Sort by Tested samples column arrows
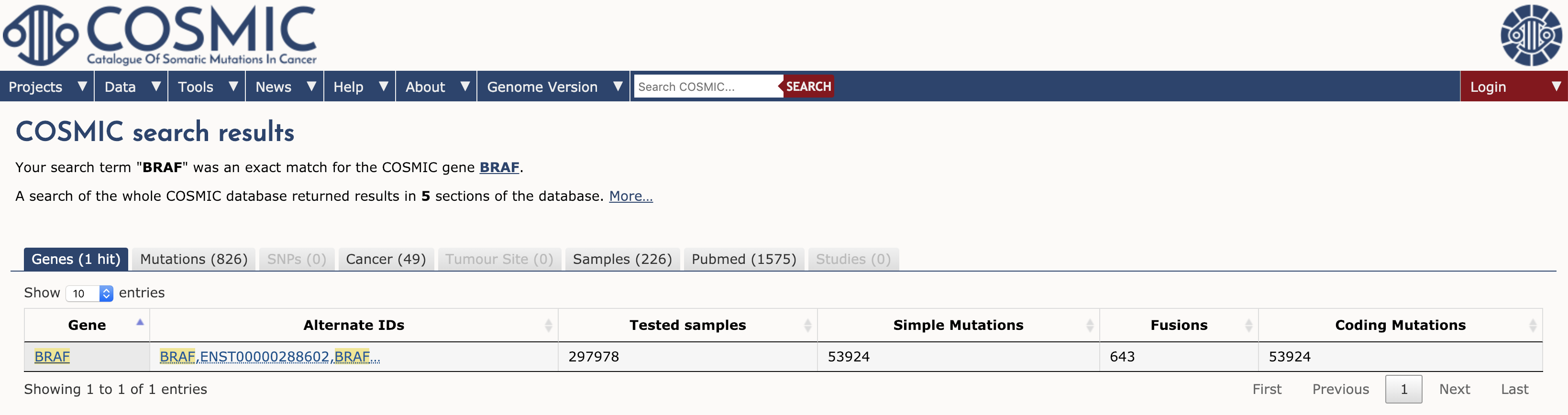The image size is (1568, 415). (807, 326)
